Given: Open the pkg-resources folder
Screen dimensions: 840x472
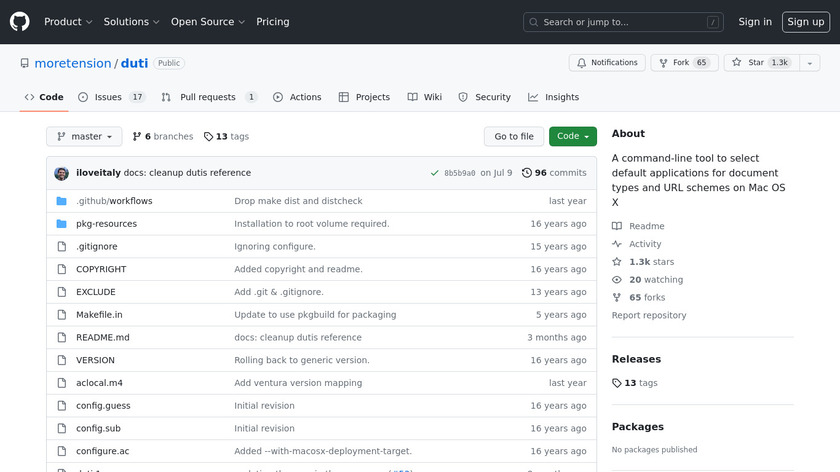Looking at the screenshot, I should point(106,223).
